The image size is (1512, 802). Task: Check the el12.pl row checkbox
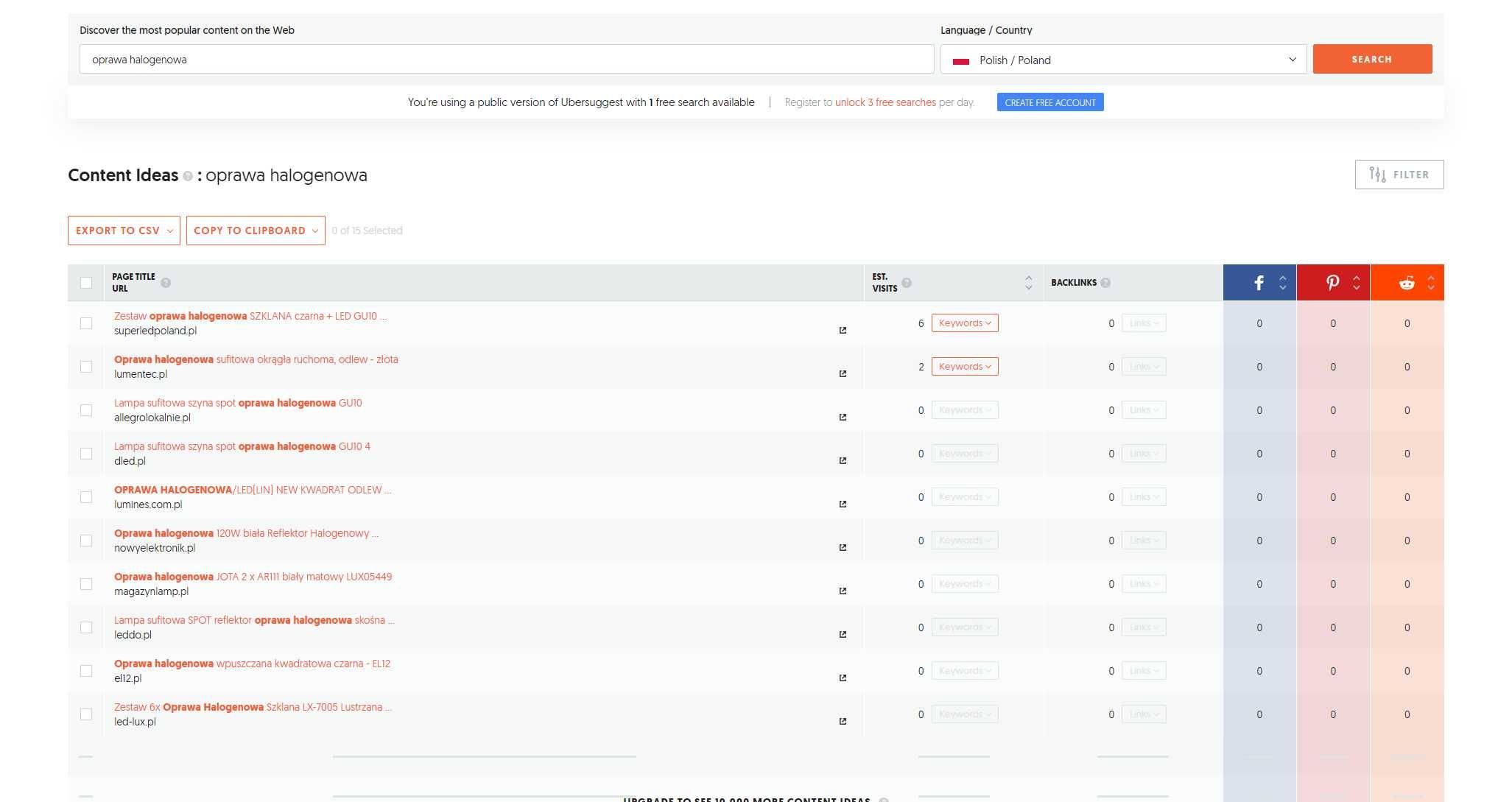86,671
